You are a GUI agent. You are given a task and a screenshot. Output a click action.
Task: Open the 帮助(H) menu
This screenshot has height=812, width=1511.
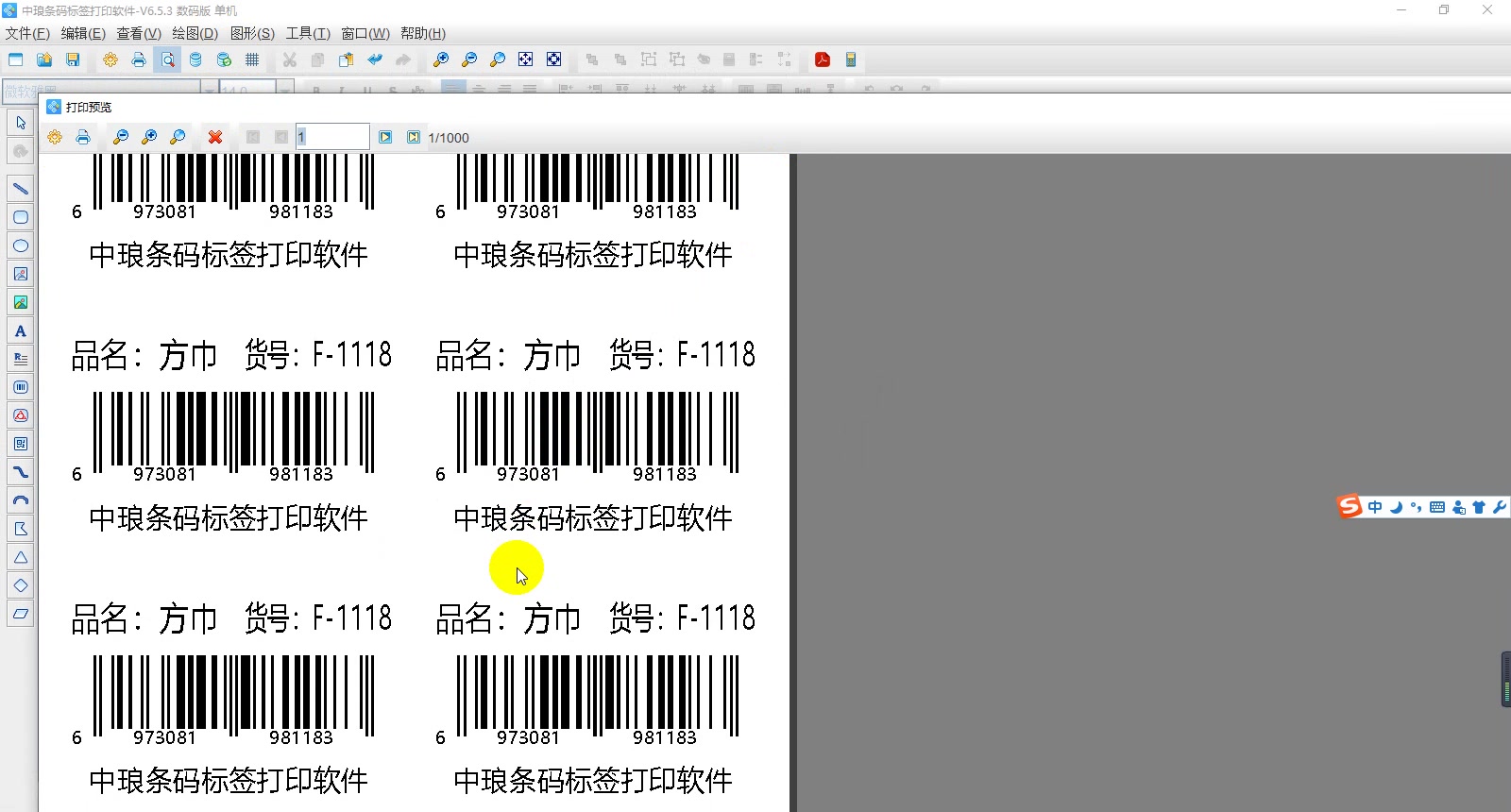(x=423, y=33)
